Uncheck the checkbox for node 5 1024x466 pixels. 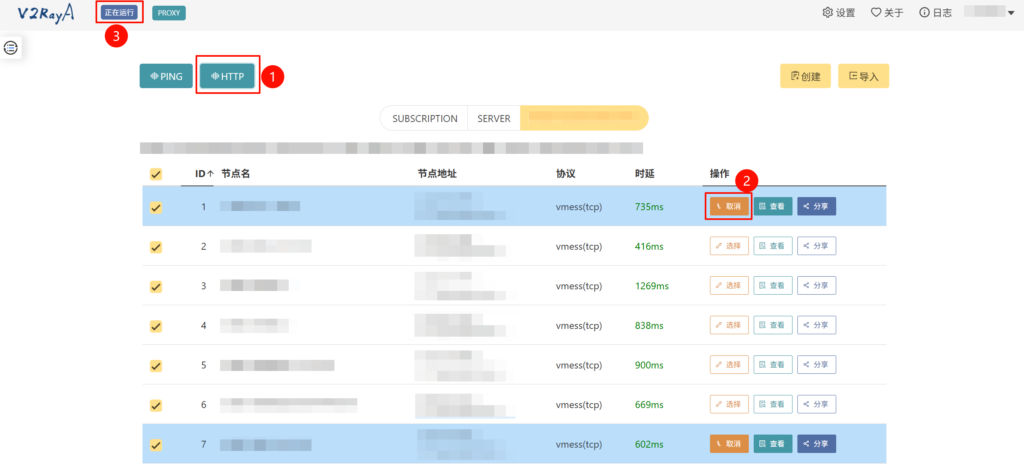[156, 365]
